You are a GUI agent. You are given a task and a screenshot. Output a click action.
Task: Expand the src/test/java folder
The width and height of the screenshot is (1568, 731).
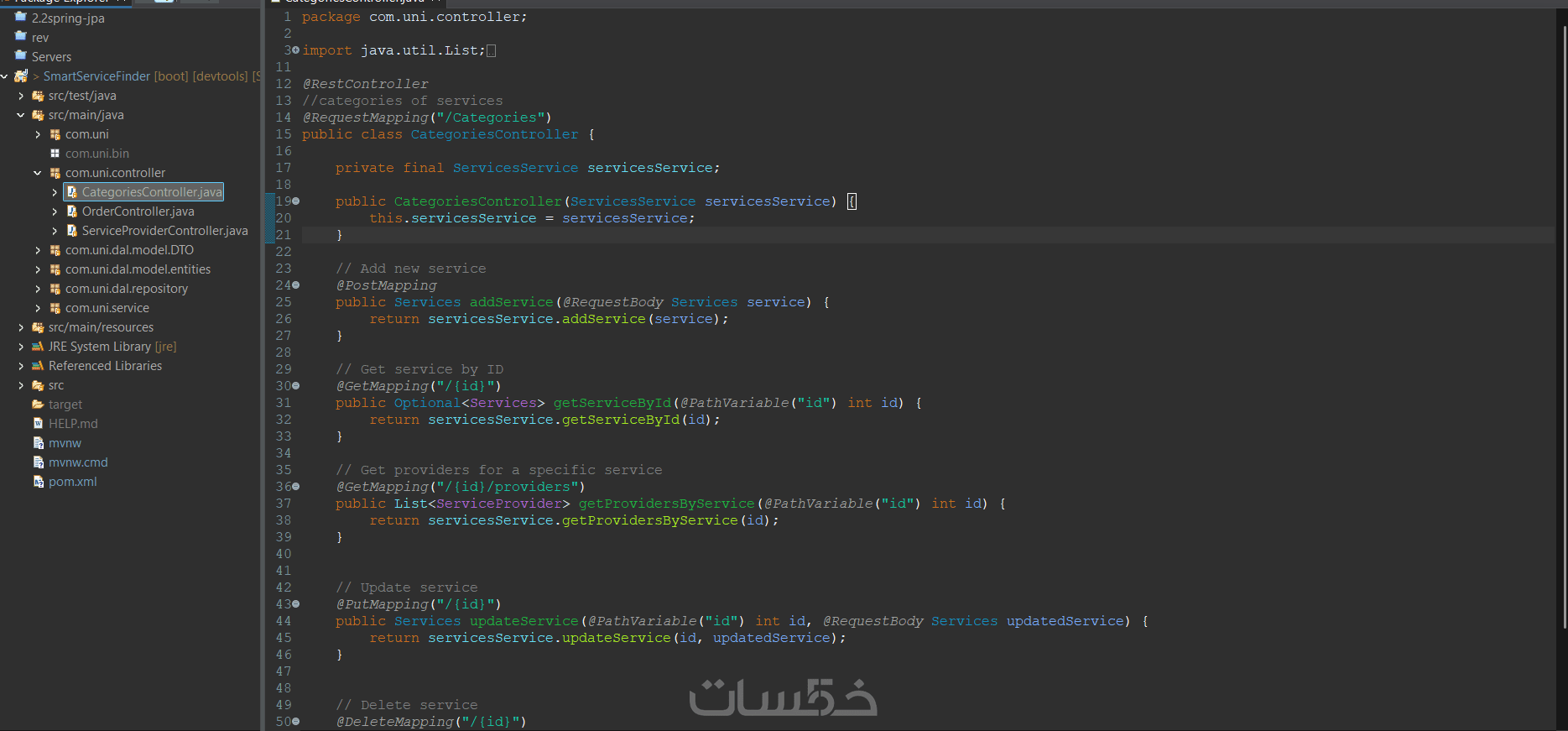[21, 96]
